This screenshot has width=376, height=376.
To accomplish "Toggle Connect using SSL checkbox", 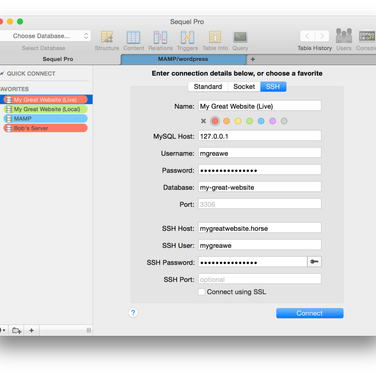I will 201,292.
